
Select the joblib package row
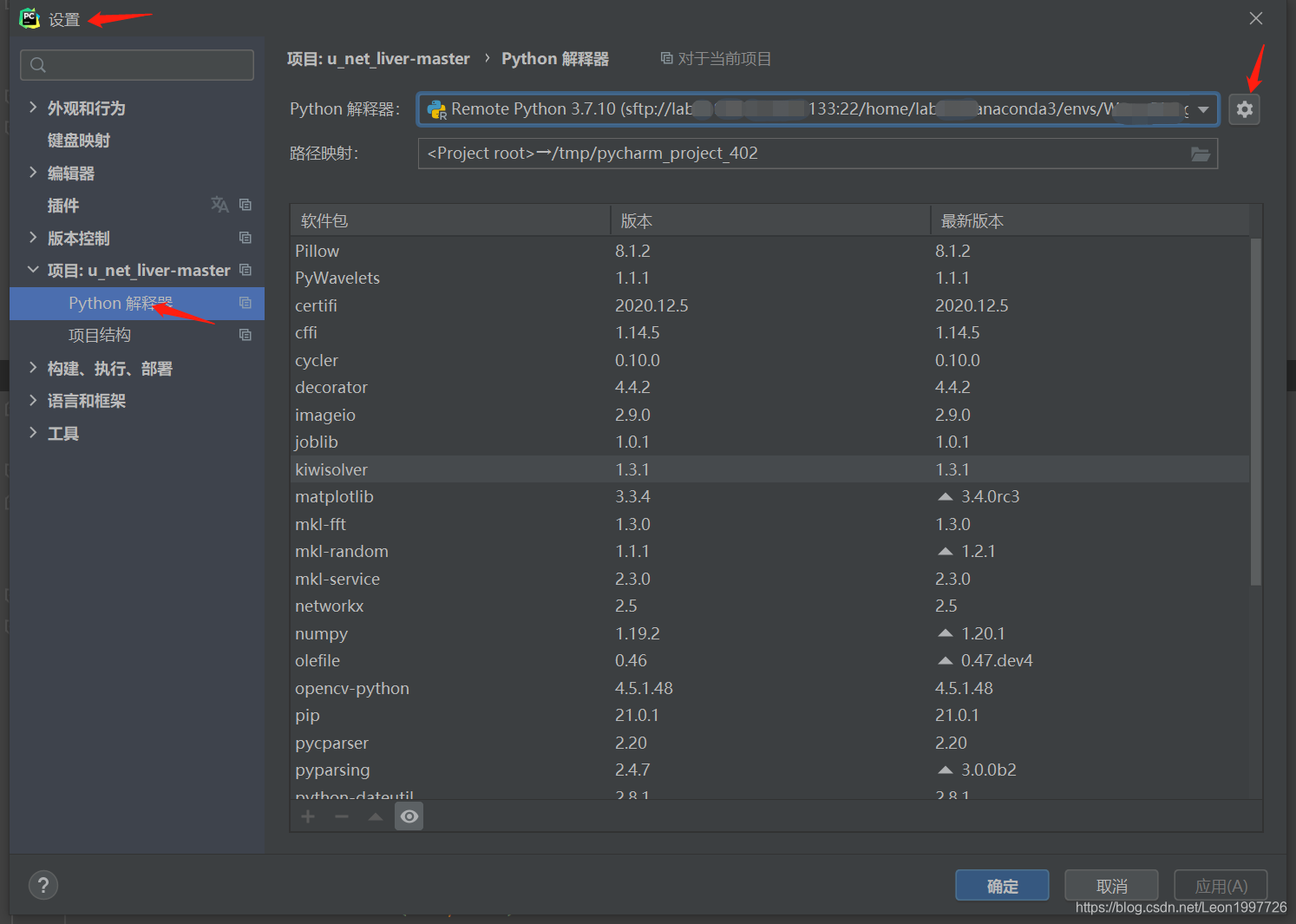[x=770, y=442]
